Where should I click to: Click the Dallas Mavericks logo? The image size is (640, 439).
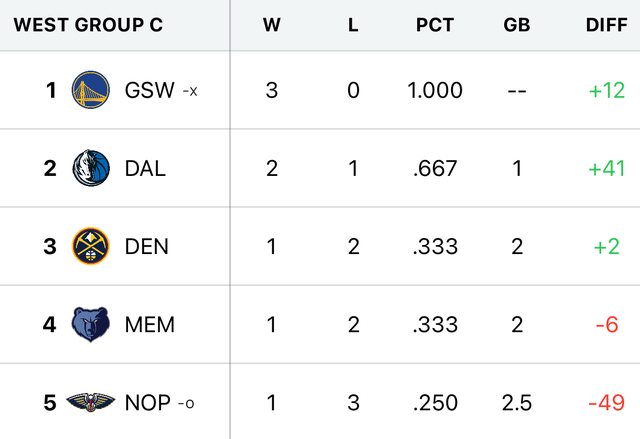point(90,168)
